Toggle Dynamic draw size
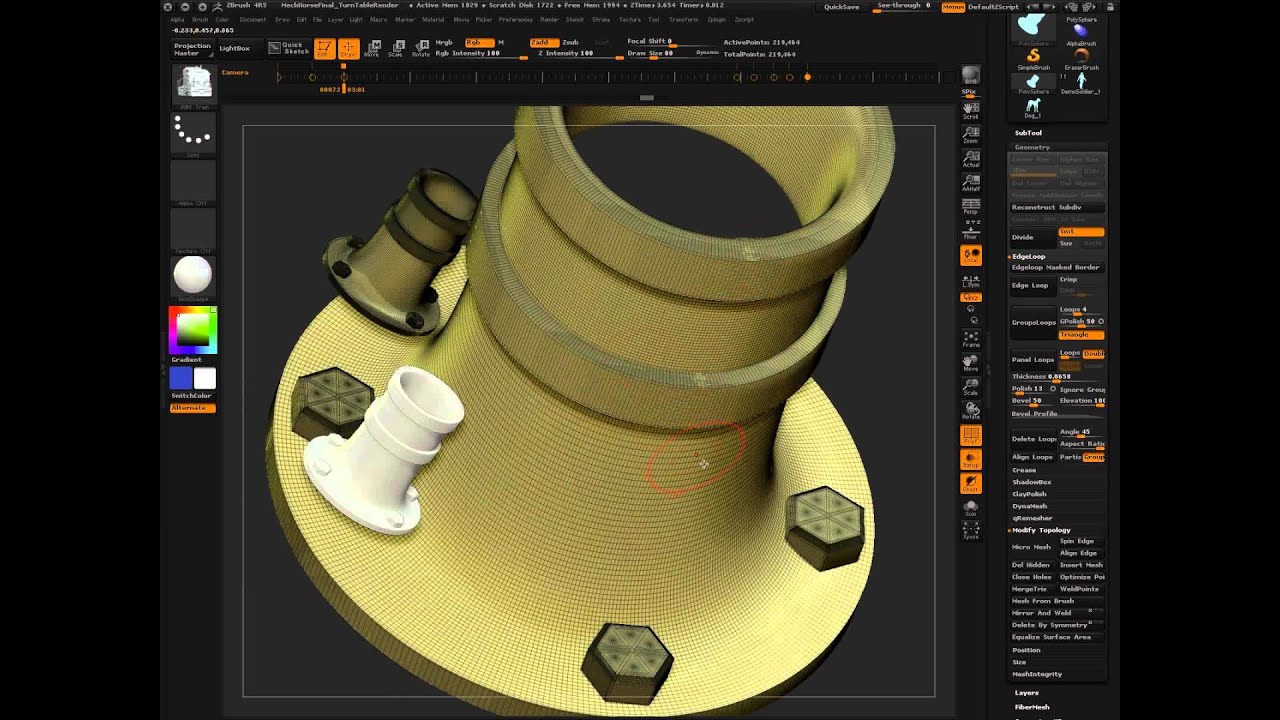Image resolution: width=1280 pixels, height=720 pixels. 707,53
